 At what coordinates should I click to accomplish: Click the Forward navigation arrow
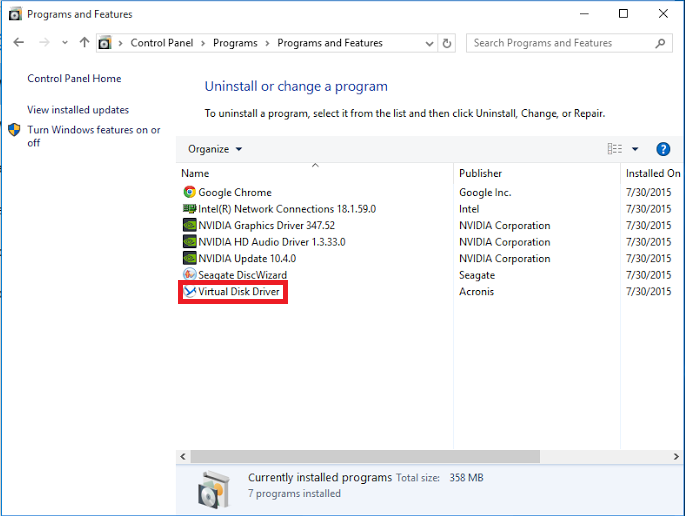[44, 42]
